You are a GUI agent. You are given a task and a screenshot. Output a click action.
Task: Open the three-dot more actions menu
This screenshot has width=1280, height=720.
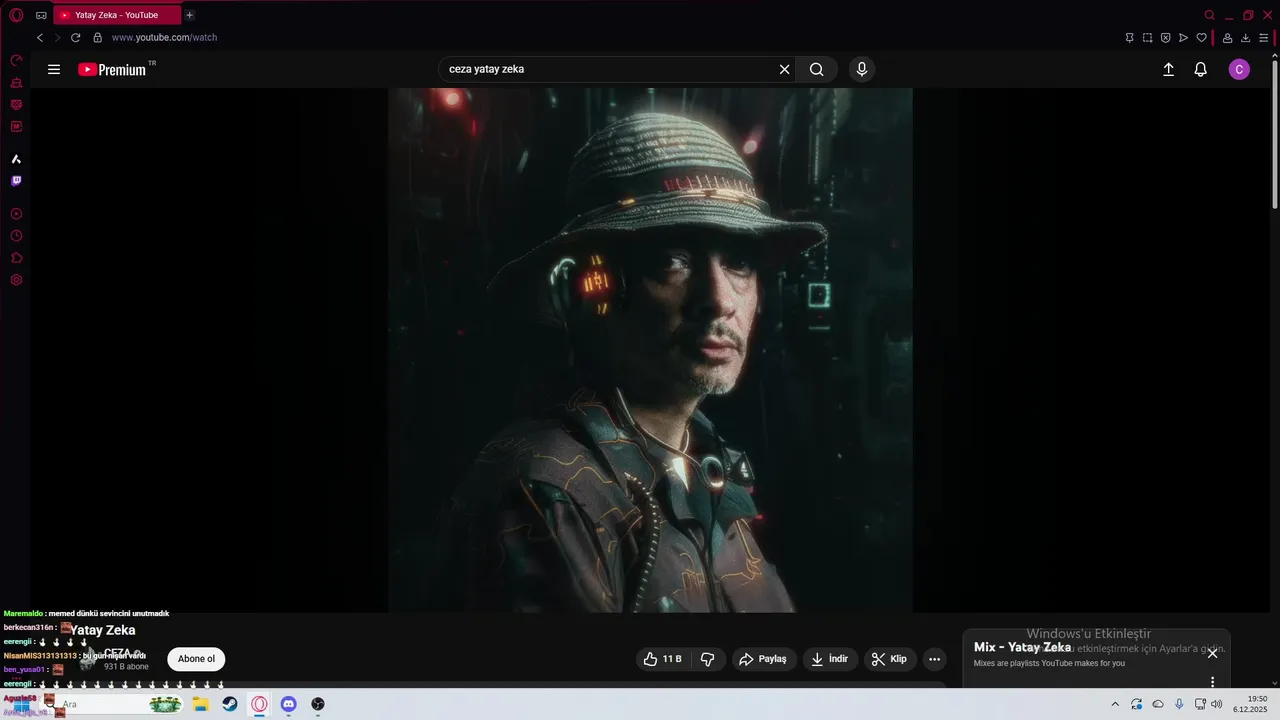(x=934, y=659)
